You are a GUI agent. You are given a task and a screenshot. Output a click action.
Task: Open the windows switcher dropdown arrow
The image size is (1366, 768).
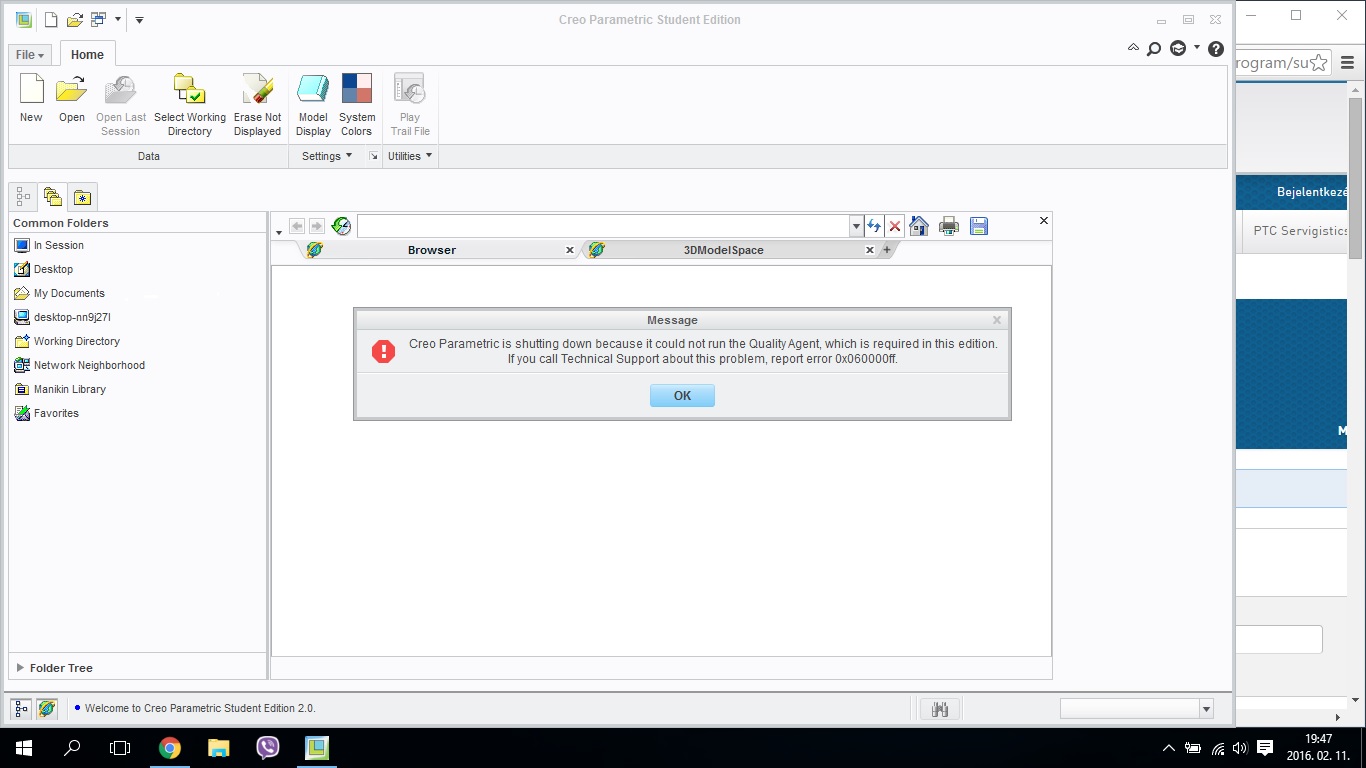coord(118,19)
